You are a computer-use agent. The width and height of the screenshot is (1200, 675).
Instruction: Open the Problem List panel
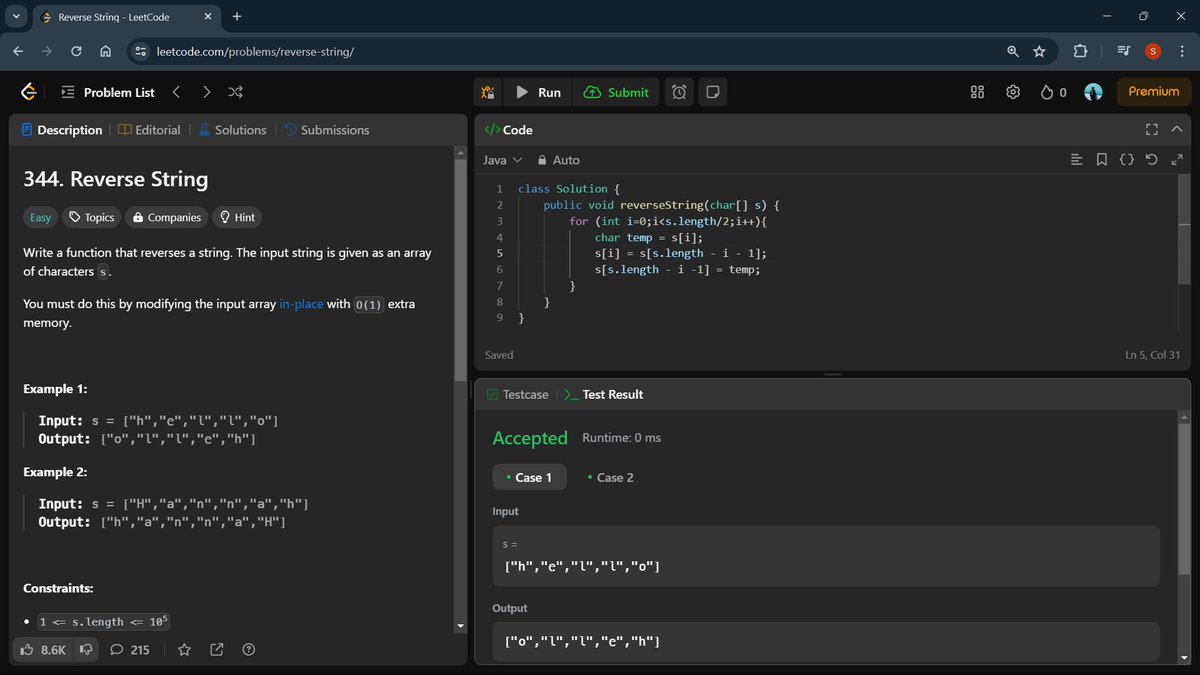(108, 92)
